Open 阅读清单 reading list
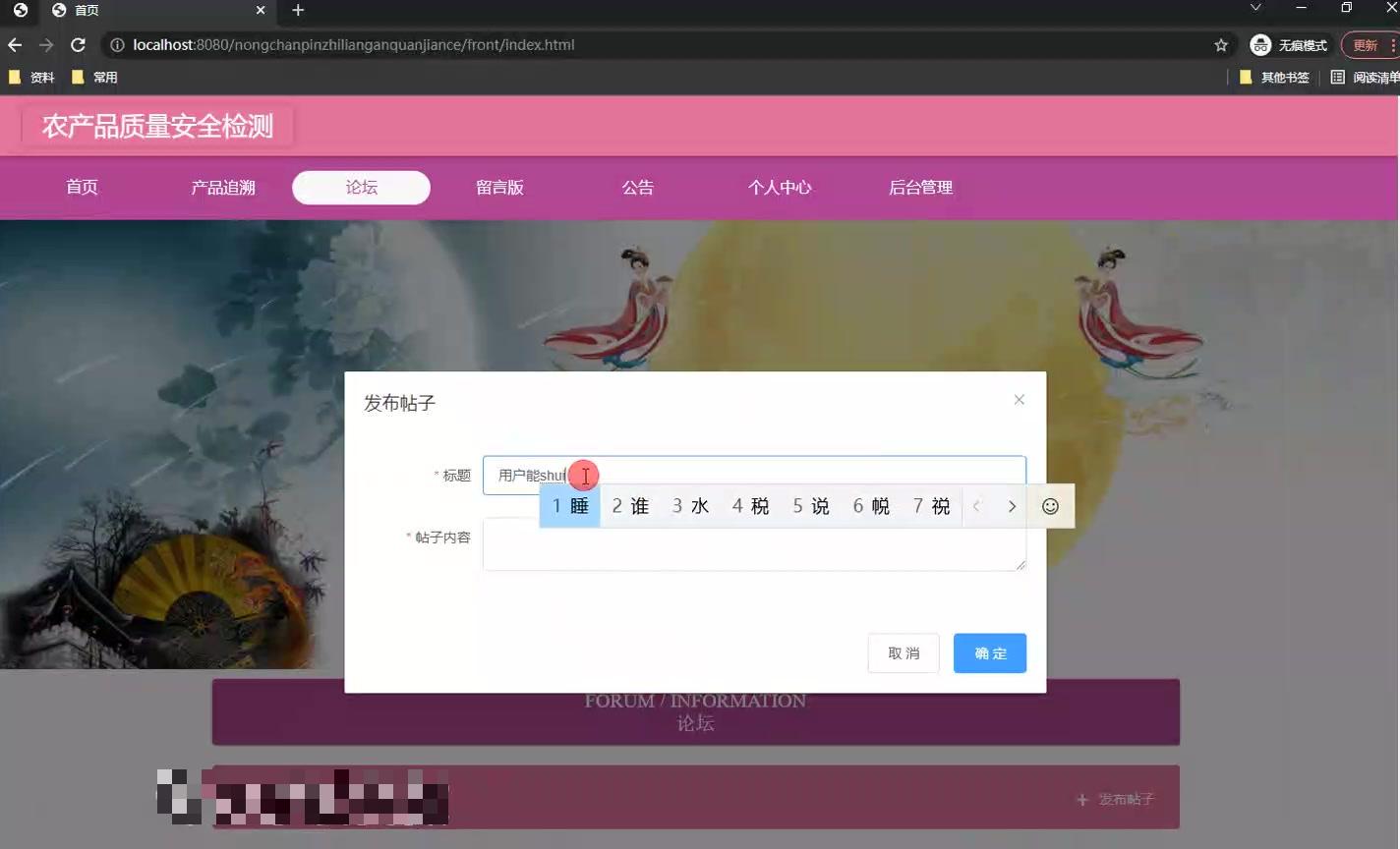Screen dimensions: 1400x849 click(1365, 78)
